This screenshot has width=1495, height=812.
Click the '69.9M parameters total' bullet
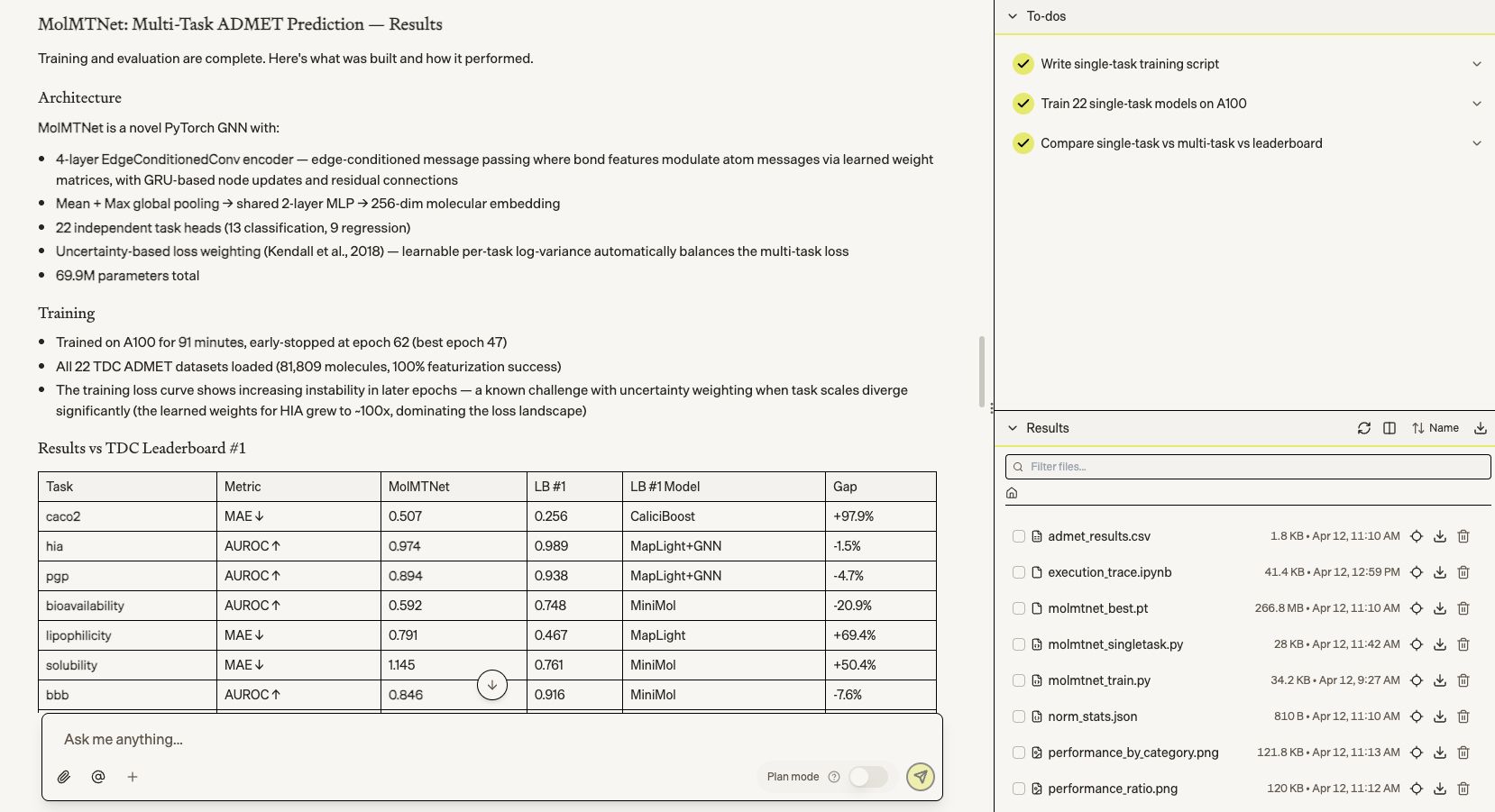pos(127,276)
